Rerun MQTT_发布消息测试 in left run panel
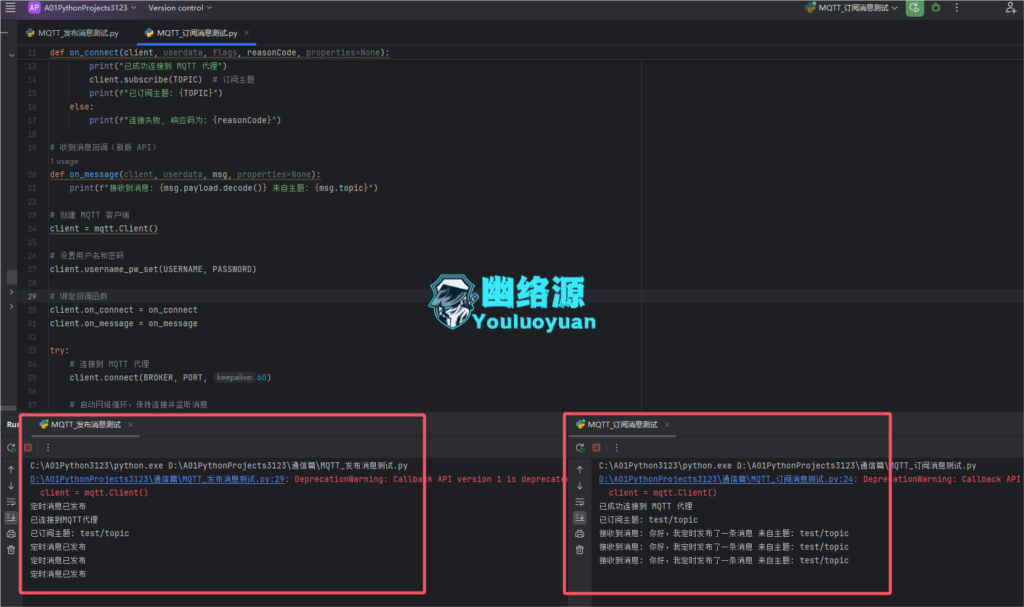 [x=11, y=448]
